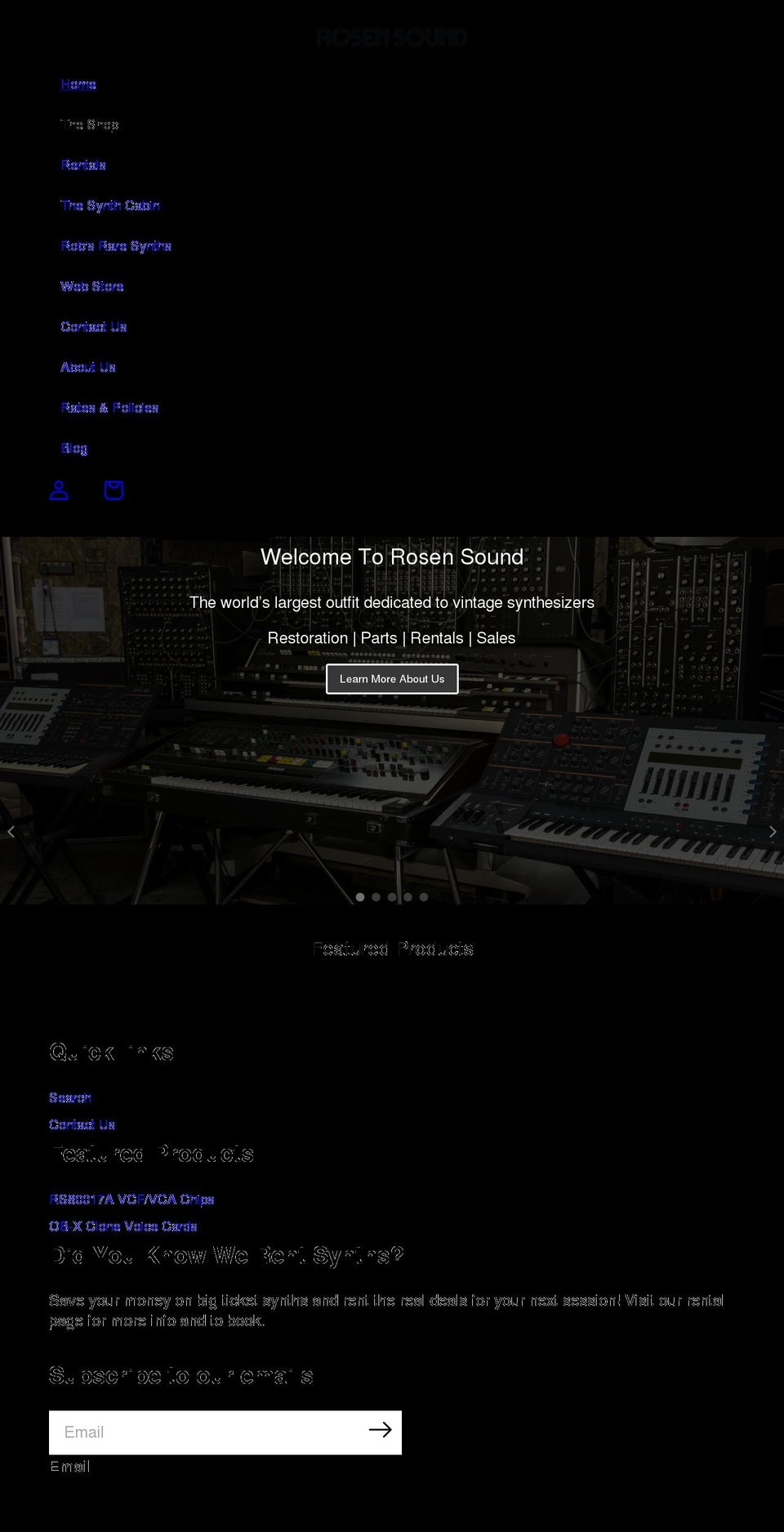Open Rob's Rare Synths page

(x=116, y=246)
